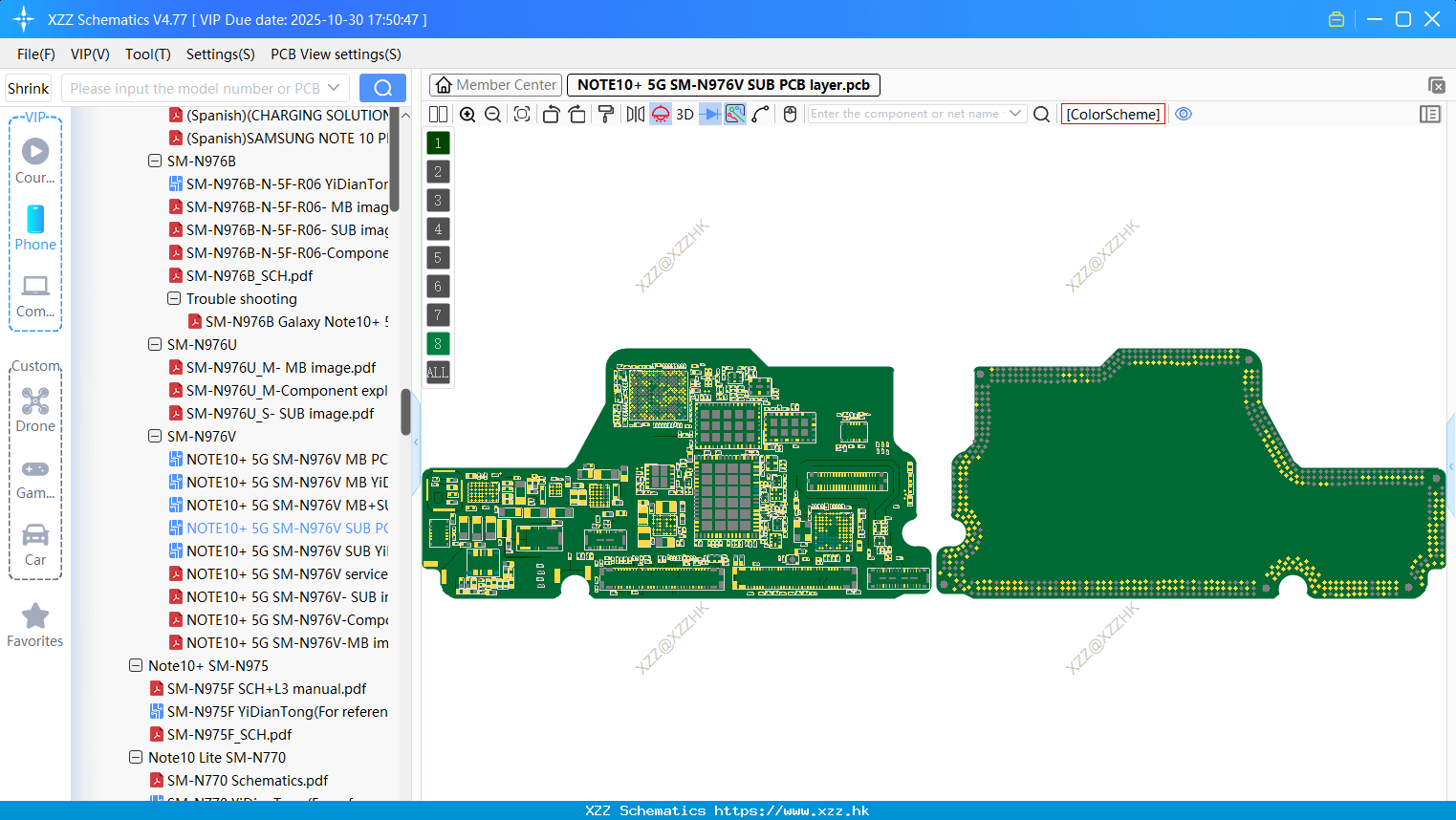Collapse the SM-N976B tree node
The height and width of the screenshot is (820, 1456).
tap(155, 161)
